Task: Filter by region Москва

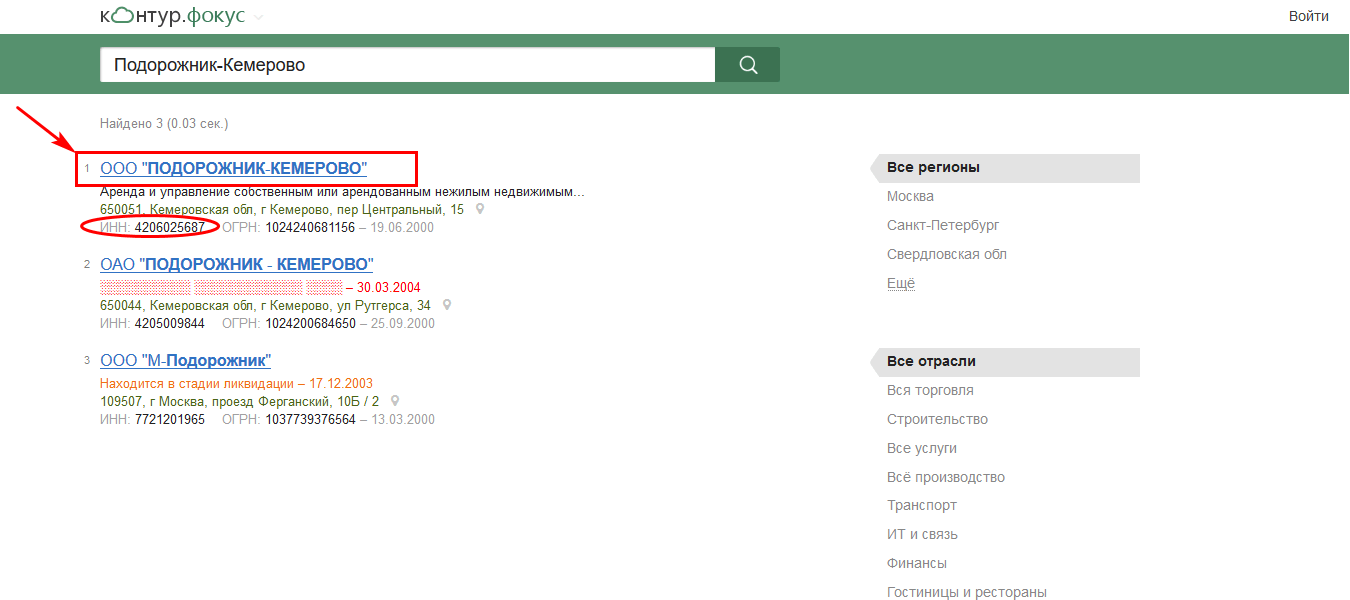Action: 910,196
